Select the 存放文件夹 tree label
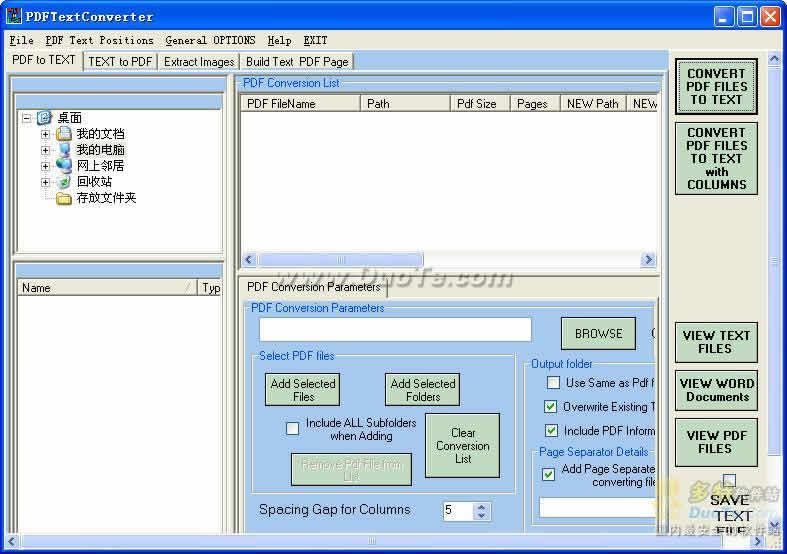 [x=106, y=198]
